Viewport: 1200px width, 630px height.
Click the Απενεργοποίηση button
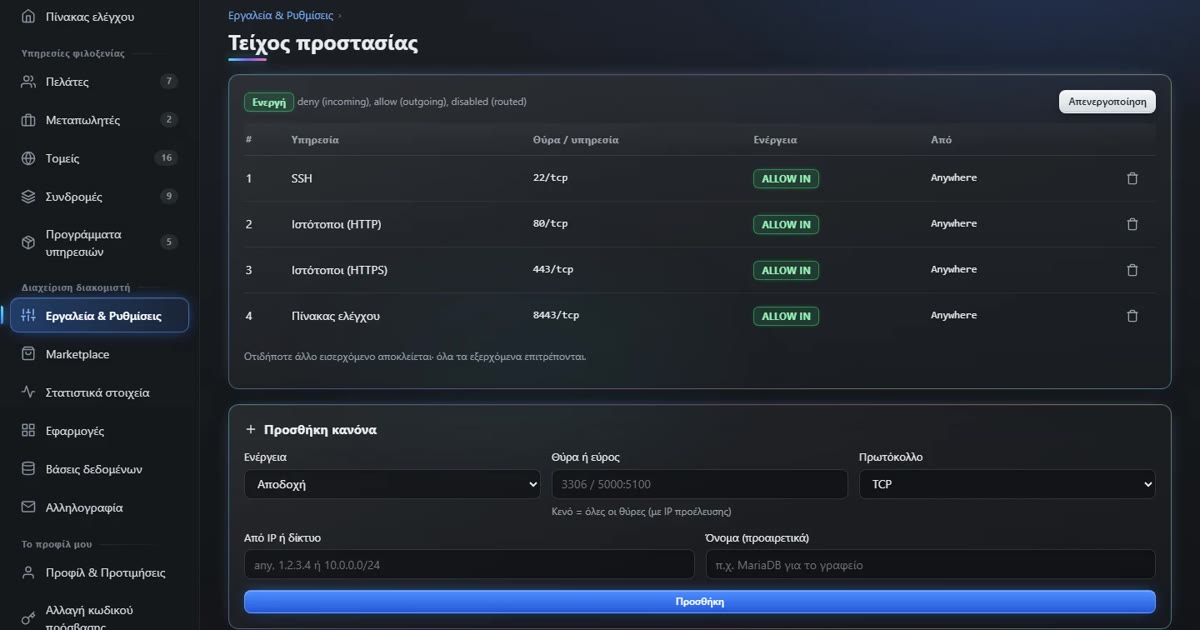[x=1107, y=102]
